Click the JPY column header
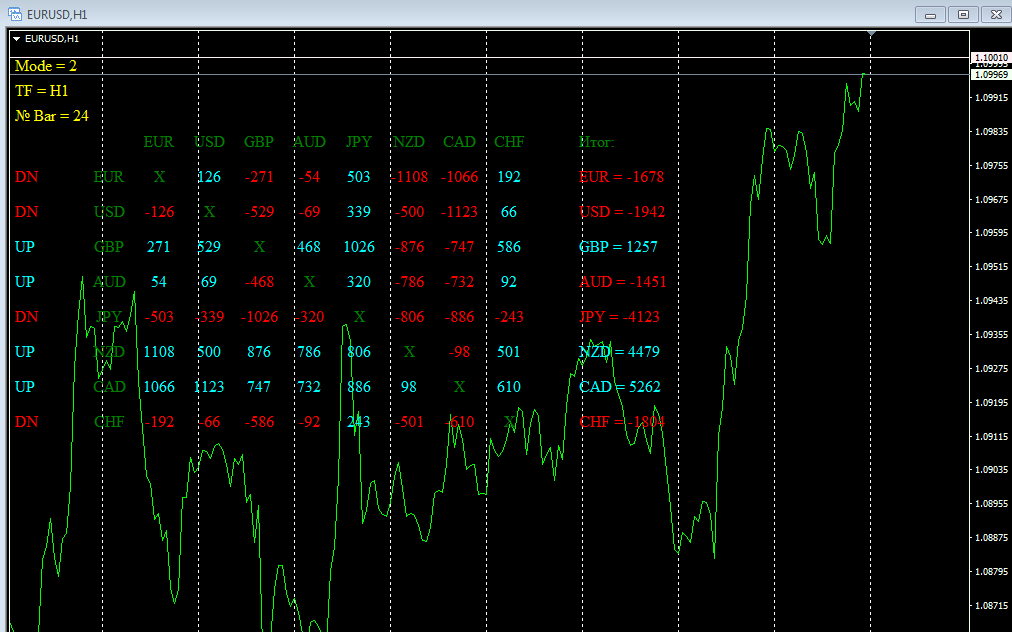 tap(359, 142)
